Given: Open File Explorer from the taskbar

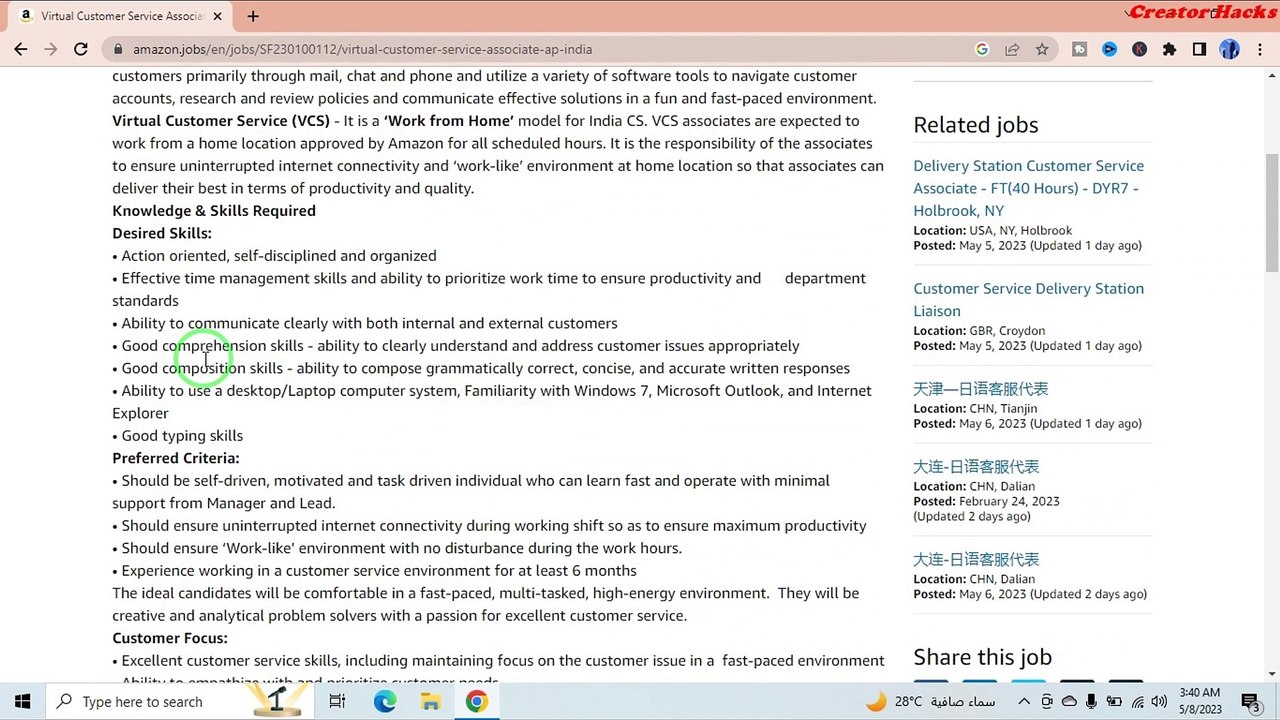Looking at the screenshot, I should pos(430,701).
